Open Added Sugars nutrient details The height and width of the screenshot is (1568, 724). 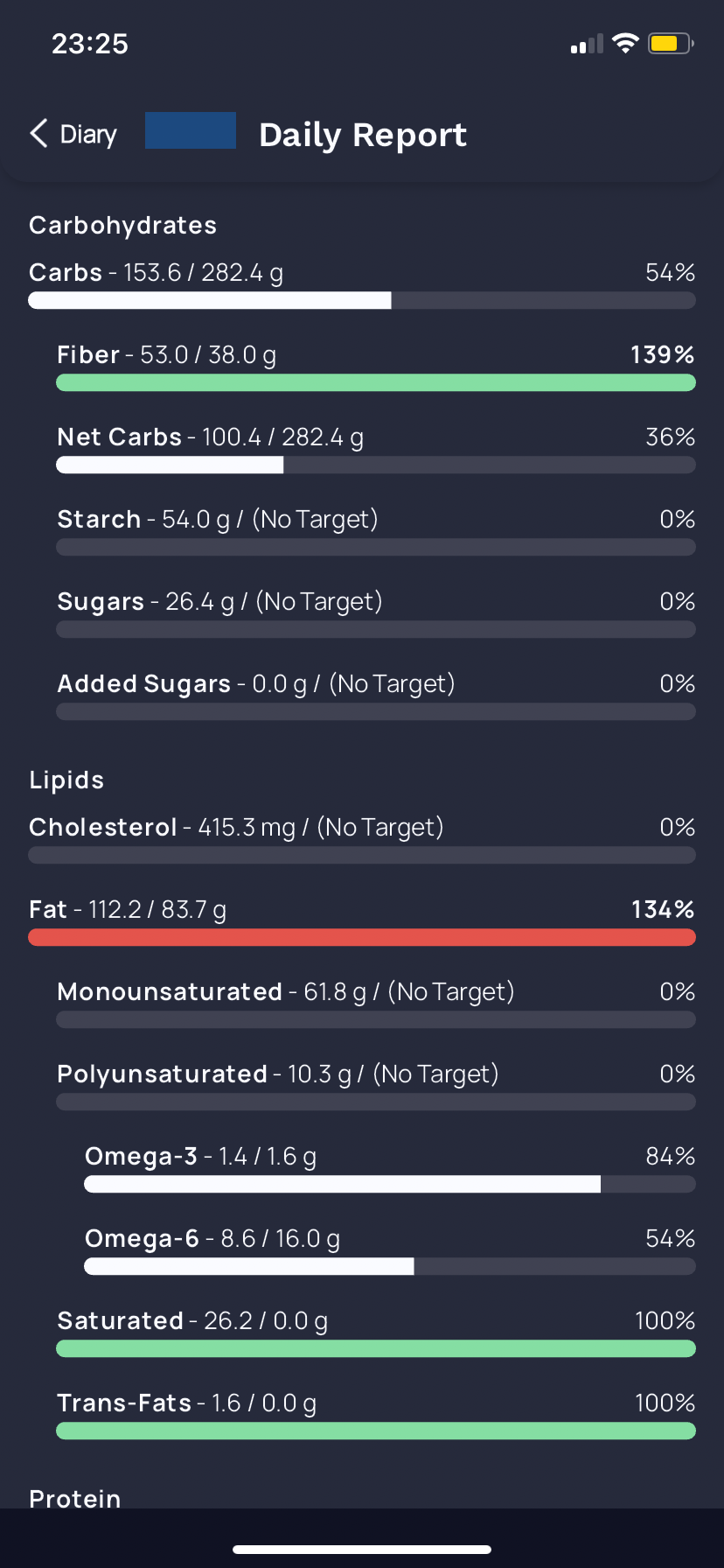[x=376, y=696]
